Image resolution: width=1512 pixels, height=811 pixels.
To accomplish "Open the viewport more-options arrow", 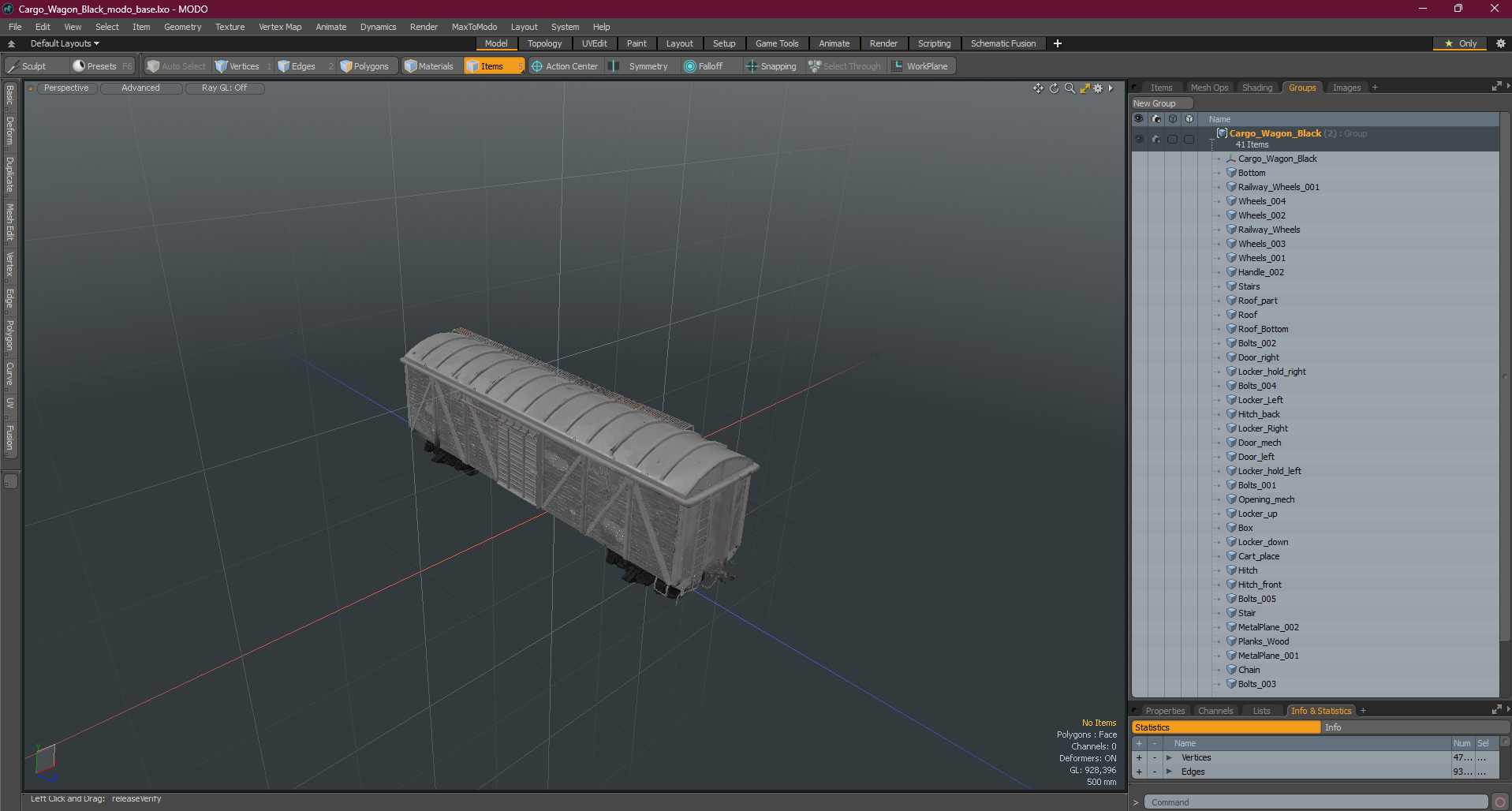I will click(x=1111, y=88).
